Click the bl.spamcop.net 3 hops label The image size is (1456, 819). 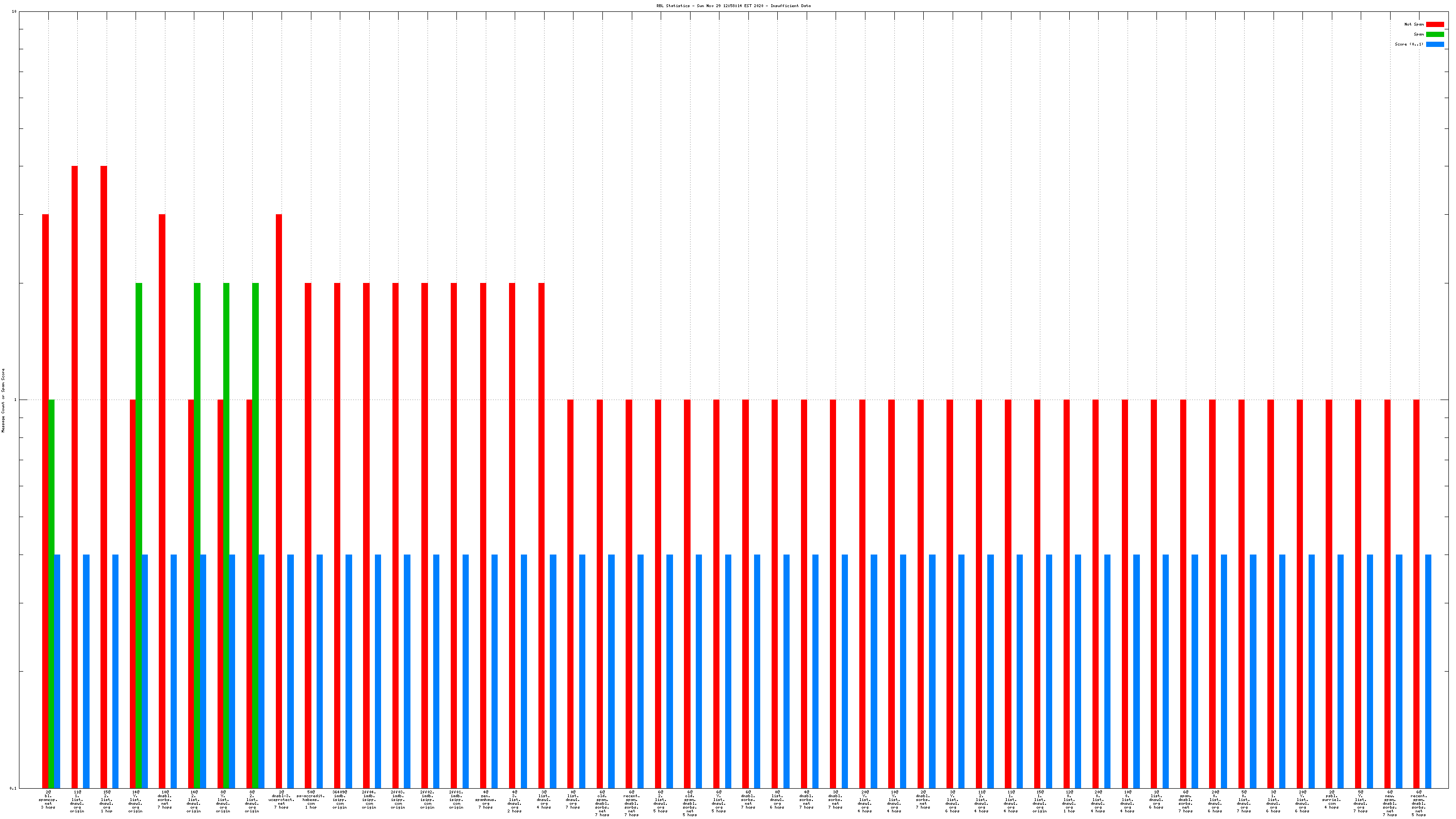coord(48,799)
